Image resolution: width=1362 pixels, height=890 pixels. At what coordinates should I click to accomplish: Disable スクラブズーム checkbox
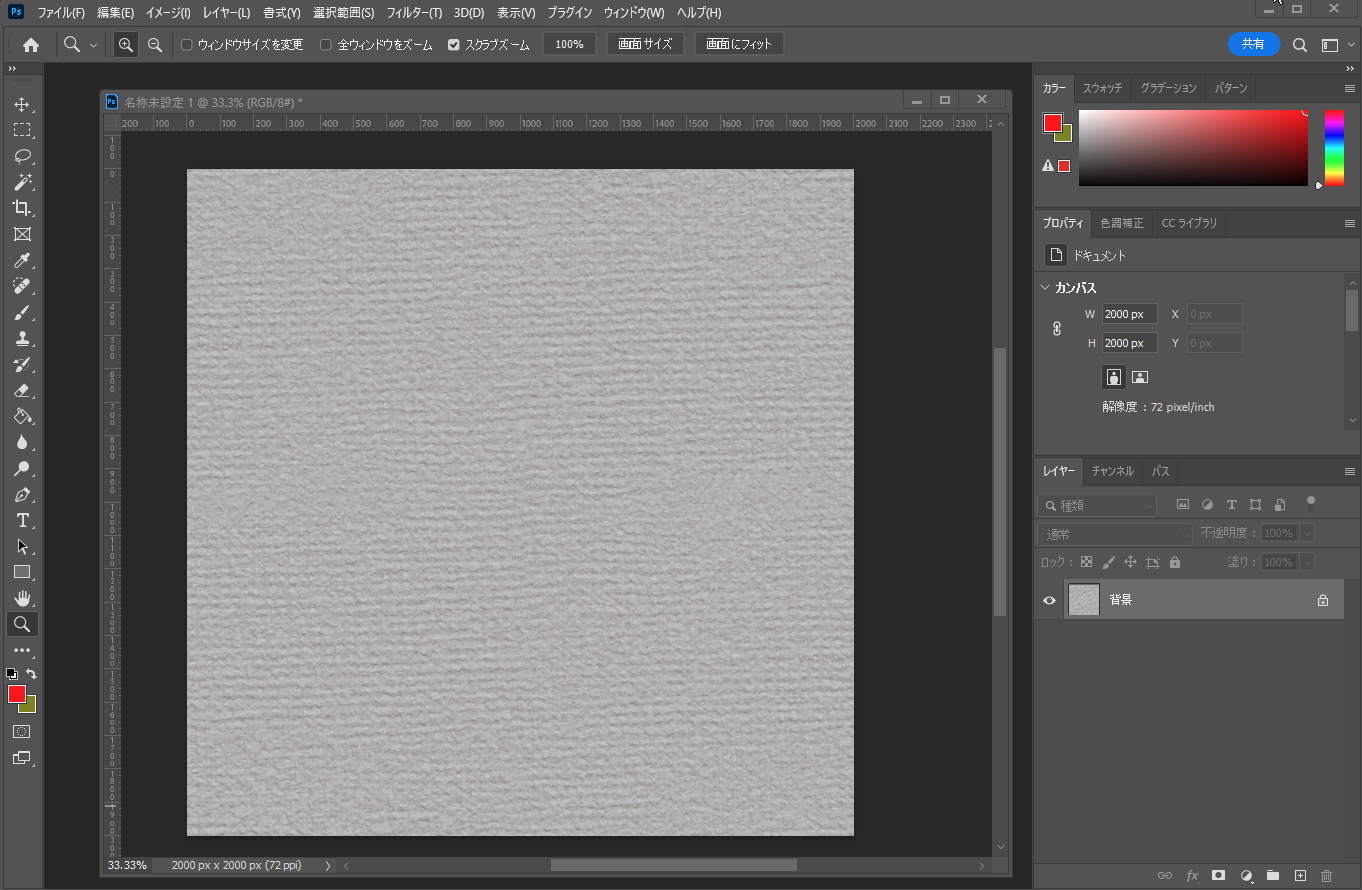(454, 45)
